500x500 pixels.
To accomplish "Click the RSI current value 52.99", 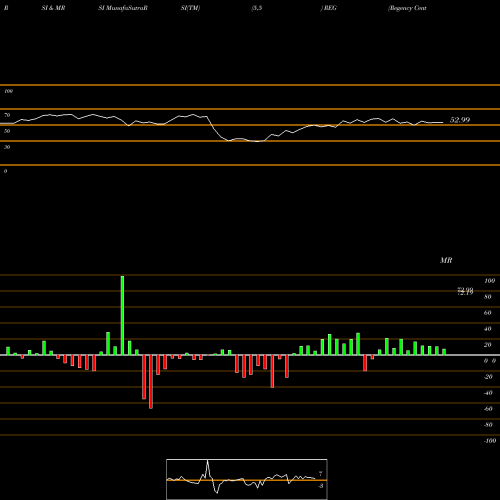I will 460,120.
